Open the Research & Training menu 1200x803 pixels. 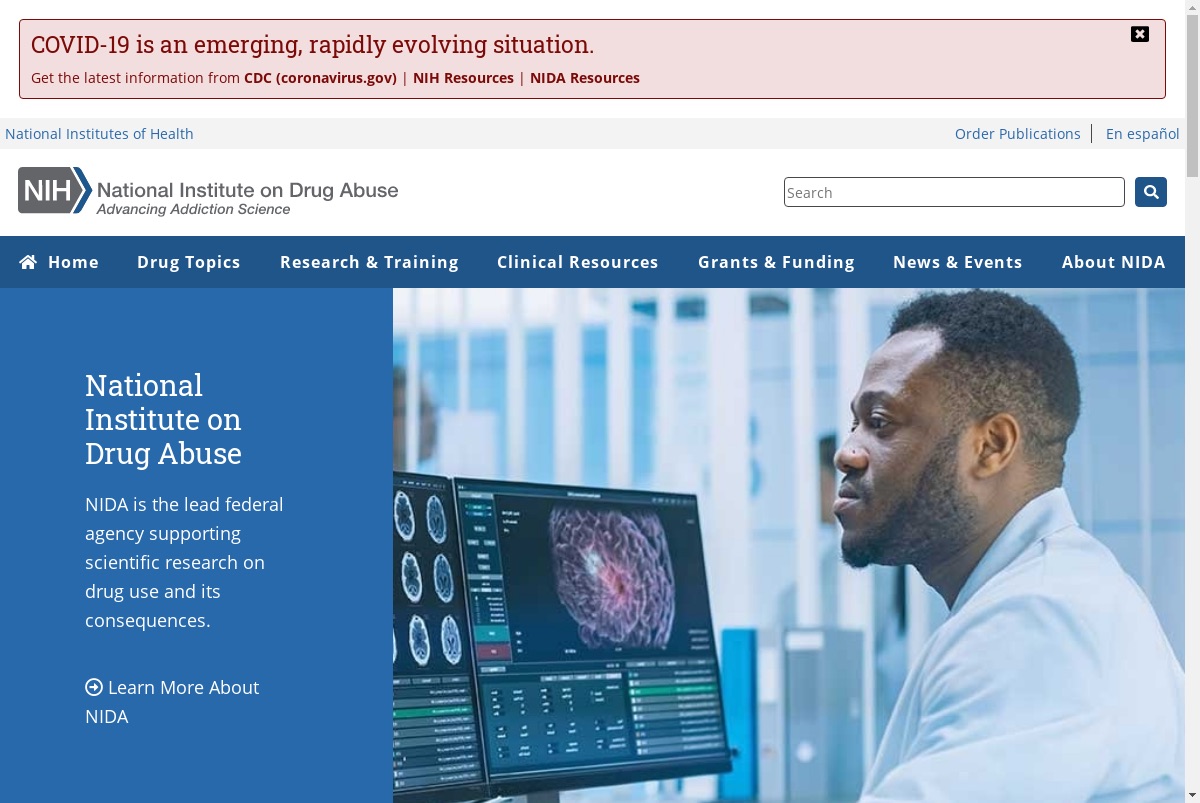369,262
